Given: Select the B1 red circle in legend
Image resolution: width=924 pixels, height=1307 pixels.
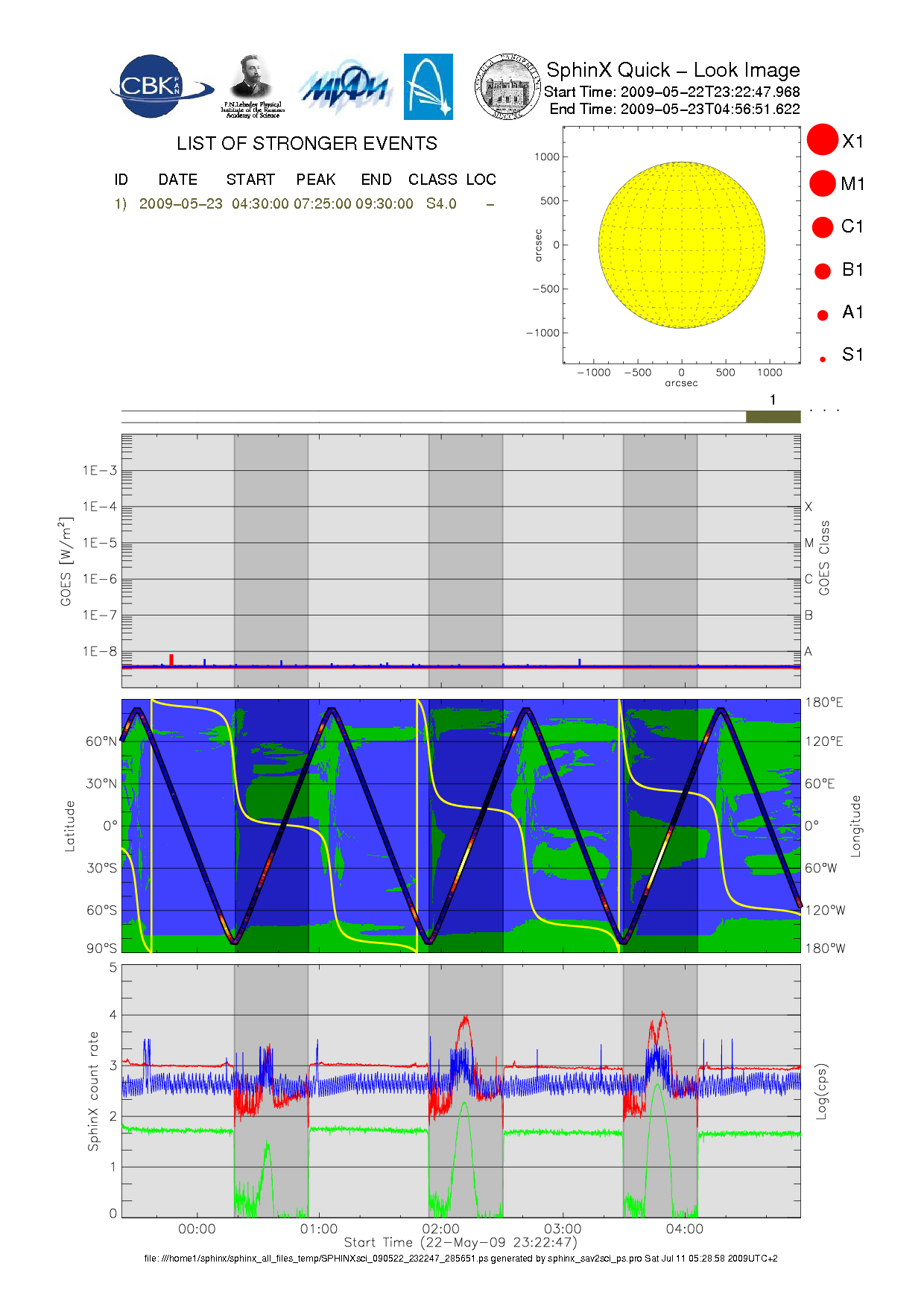Looking at the screenshot, I should (823, 270).
